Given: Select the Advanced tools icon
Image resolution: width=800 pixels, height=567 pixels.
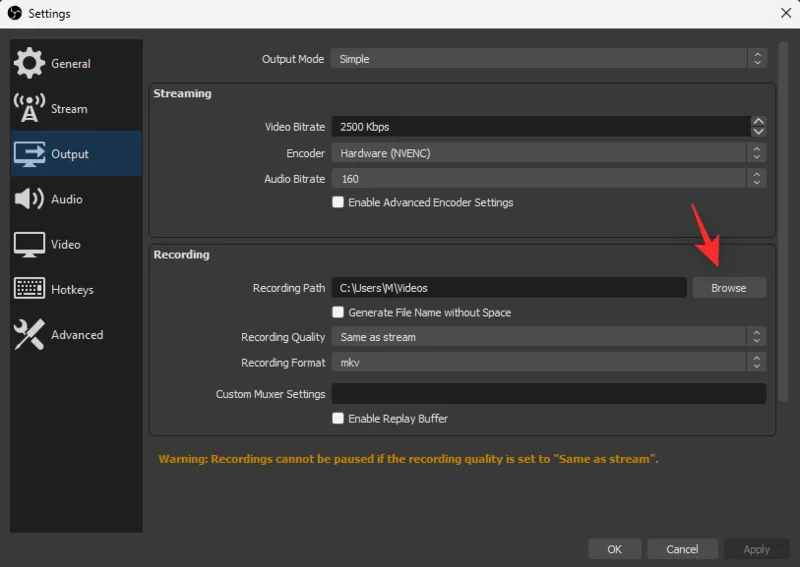Looking at the screenshot, I should [x=29, y=335].
